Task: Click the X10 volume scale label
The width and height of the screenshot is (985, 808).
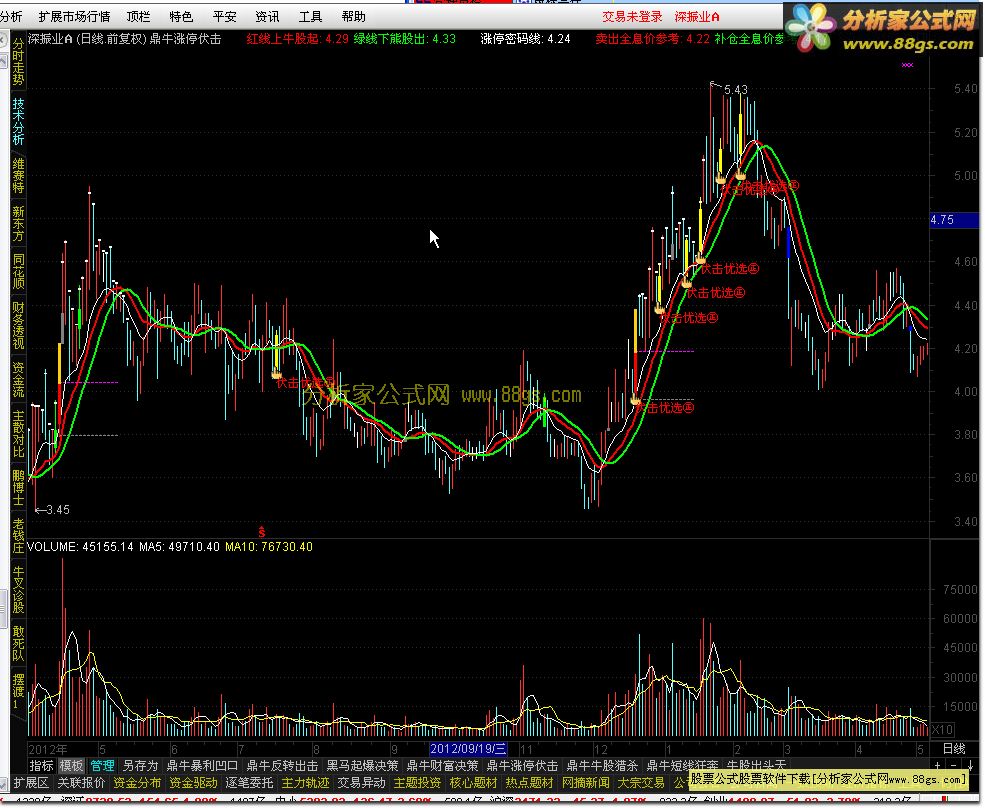Action: coord(942,730)
